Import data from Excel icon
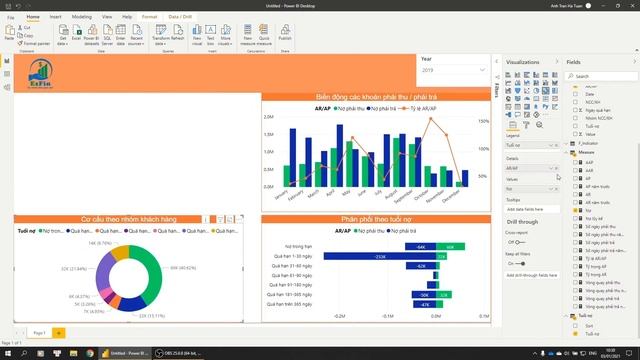Image resolution: width=640 pixels, height=360 pixels. [x=76, y=30]
